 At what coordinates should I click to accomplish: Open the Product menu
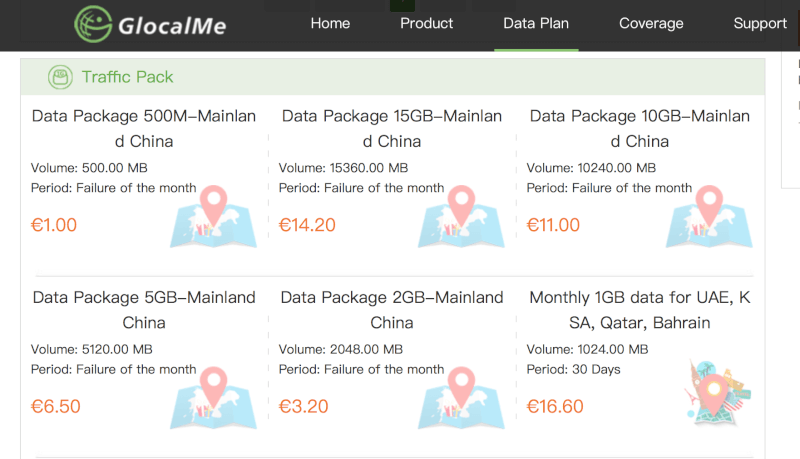(x=426, y=23)
